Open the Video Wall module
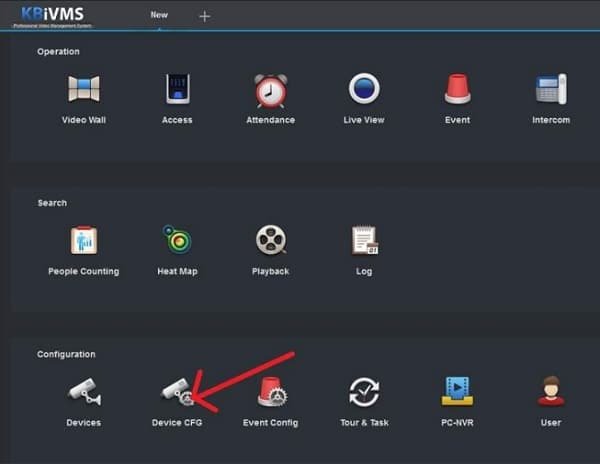Screen dimensions: 600x464 (84, 89)
